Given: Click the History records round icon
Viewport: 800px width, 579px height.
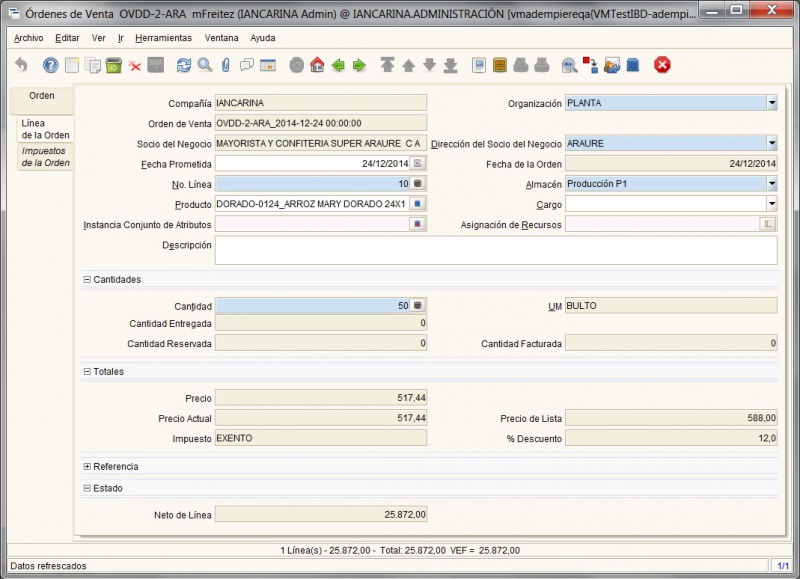Looking at the screenshot, I should (296, 65).
